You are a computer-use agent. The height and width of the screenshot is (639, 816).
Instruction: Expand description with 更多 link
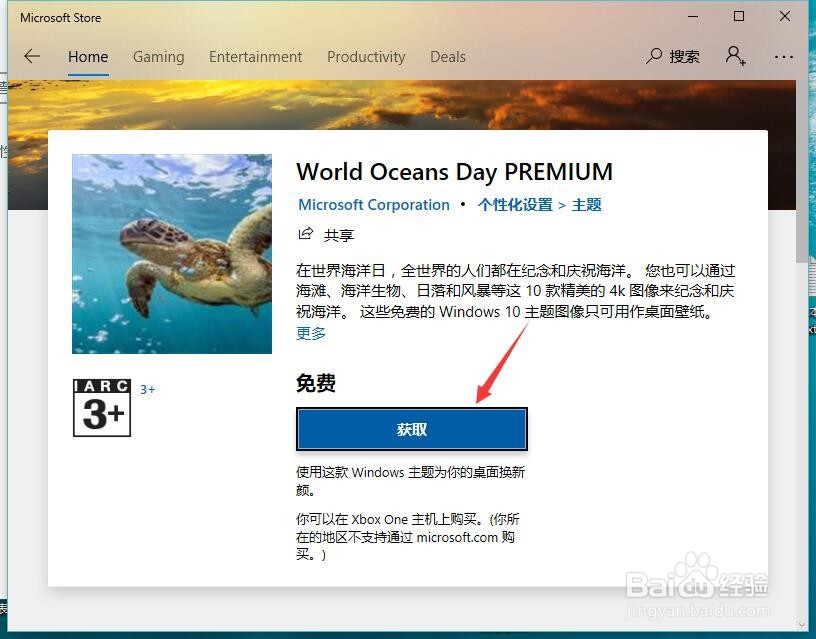point(311,333)
